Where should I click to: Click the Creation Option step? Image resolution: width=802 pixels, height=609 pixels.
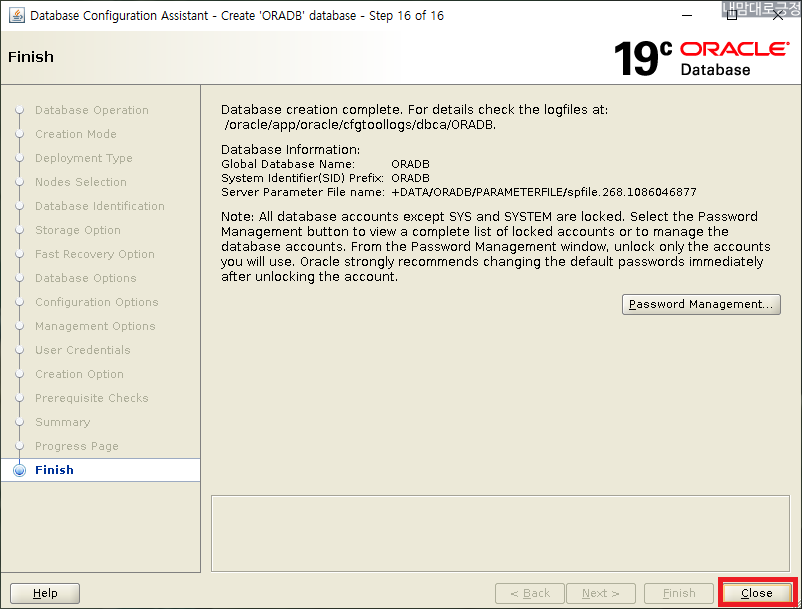(79, 374)
